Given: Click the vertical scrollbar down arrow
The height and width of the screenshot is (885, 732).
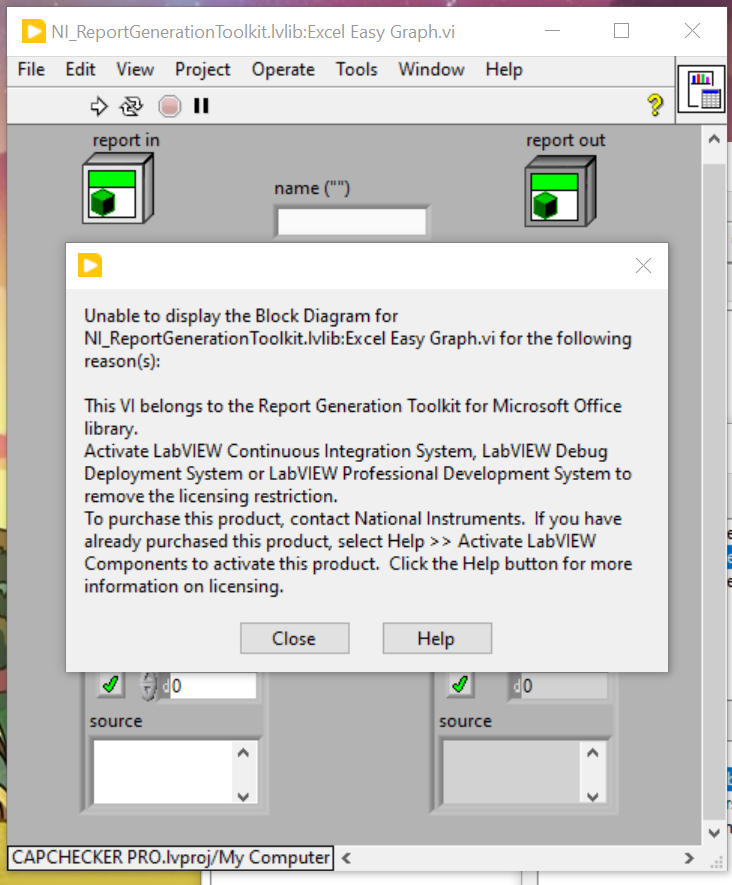Looking at the screenshot, I should 714,833.
